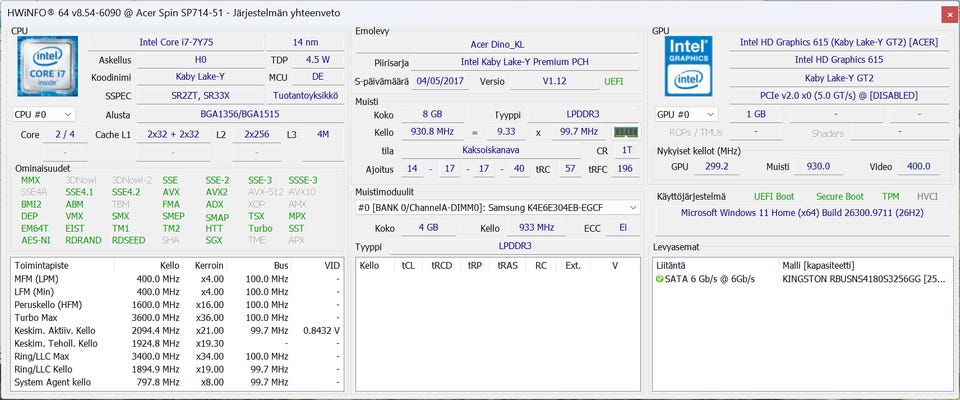Image resolution: width=960 pixels, height=400 pixels.
Task: Select the Turbo Max operating point row
Action: tap(177, 318)
